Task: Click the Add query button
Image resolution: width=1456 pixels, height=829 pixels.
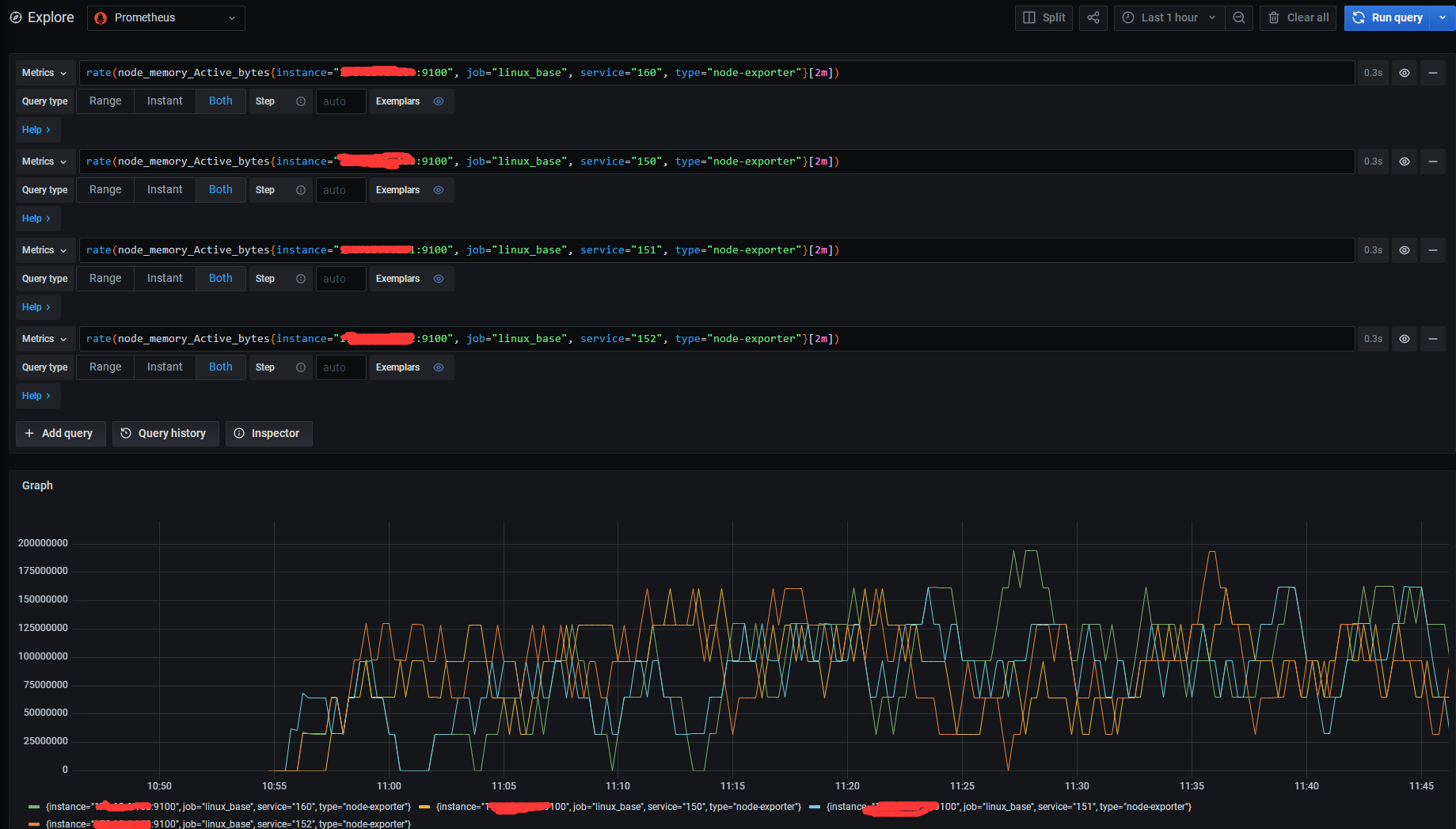Action: click(x=60, y=433)
